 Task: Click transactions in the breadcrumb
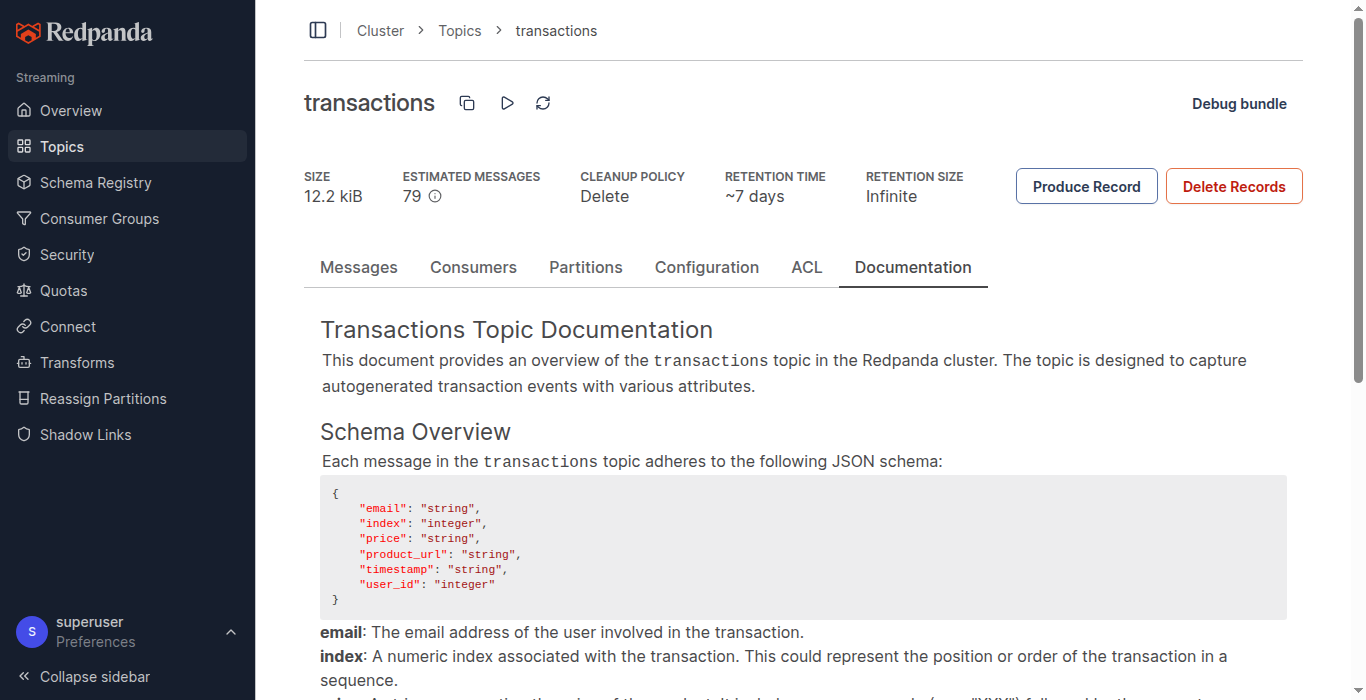(x=556, y=31)
